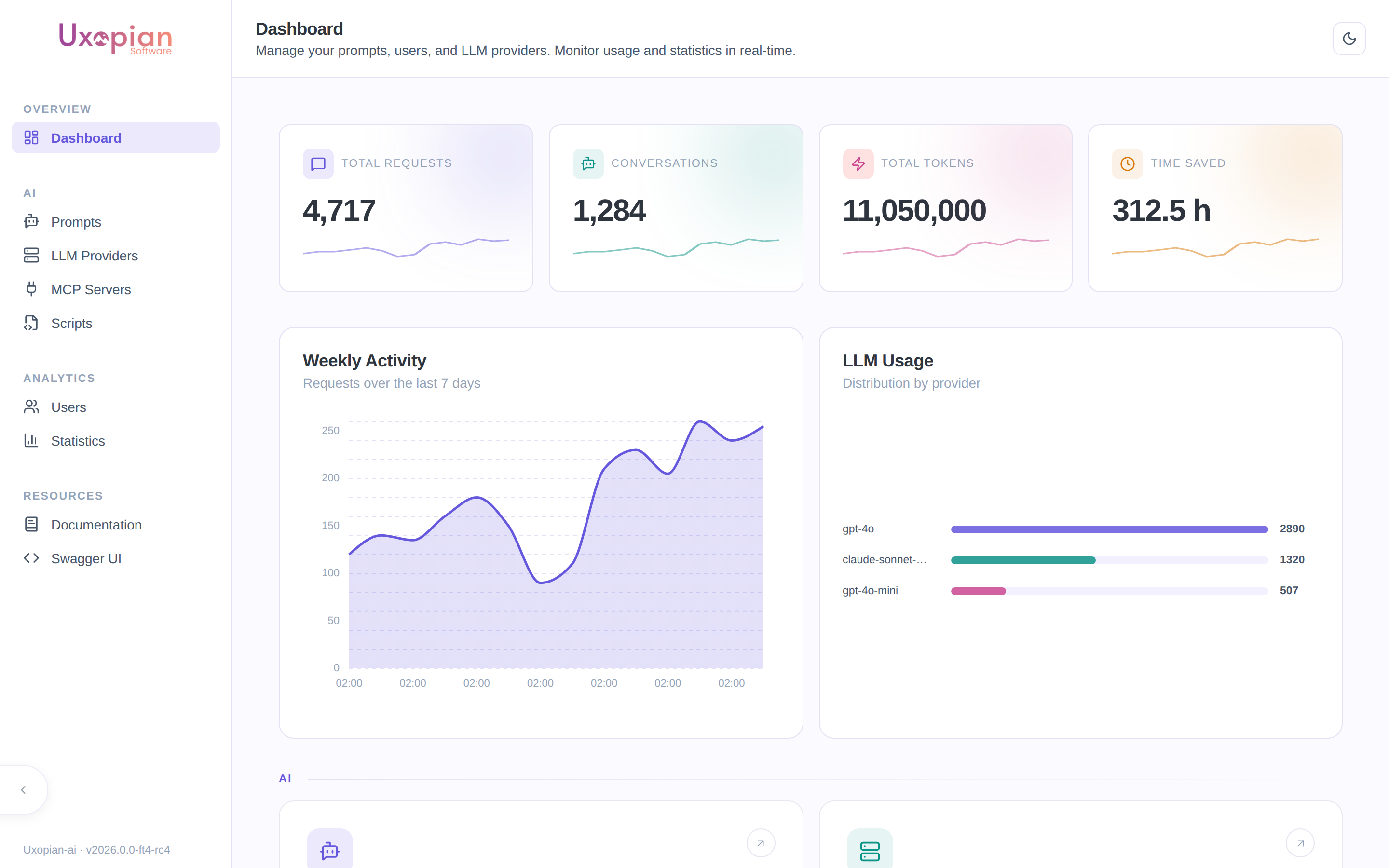This screenshot has width=1389, height=868.
Task: Click the Total Tokens lightning icon
Action: (x=858, y=163)
